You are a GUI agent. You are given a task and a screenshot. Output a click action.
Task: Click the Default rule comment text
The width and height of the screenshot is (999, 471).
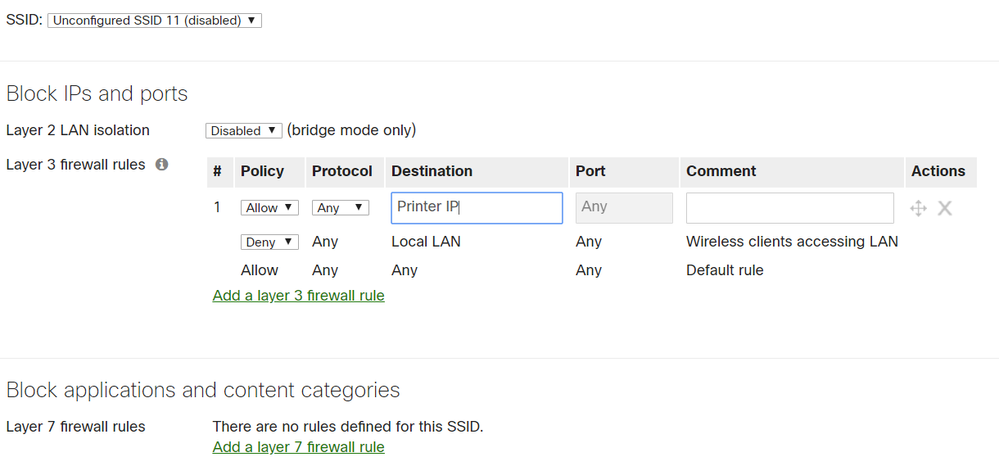(x=724, y=270)
